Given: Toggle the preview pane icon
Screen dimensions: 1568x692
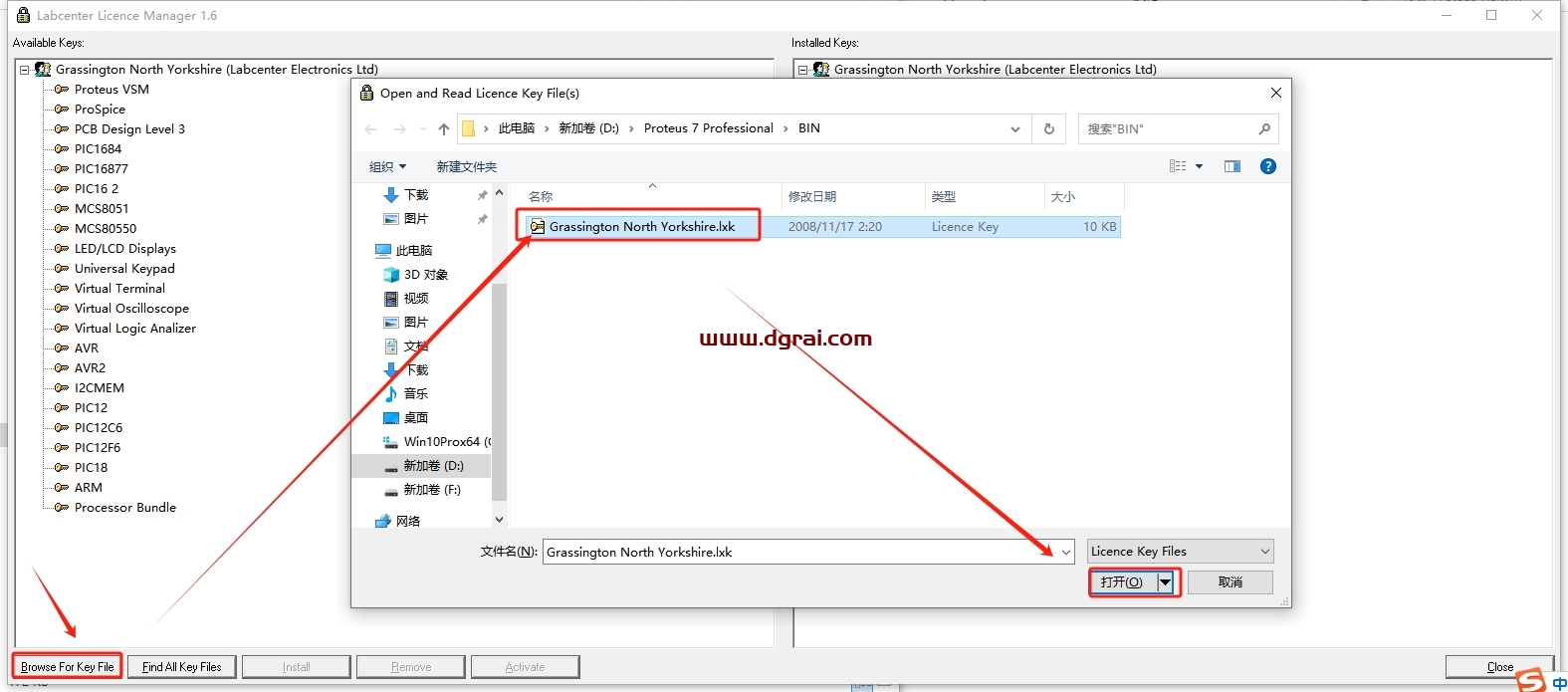Looking at the screenshot, I should tap(1232, 166).
